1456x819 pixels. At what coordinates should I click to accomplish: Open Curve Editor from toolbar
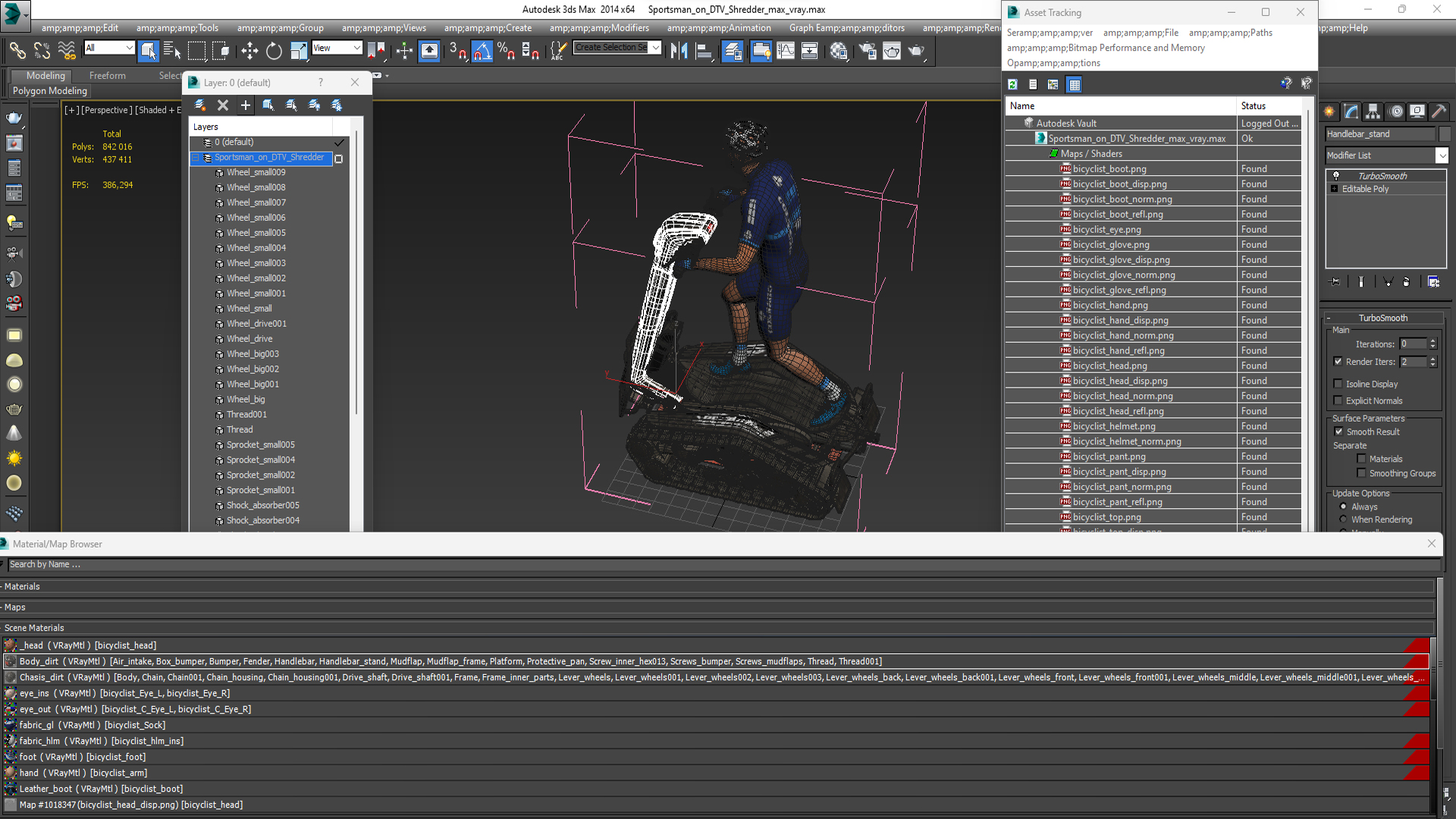[x=786, y=51]
